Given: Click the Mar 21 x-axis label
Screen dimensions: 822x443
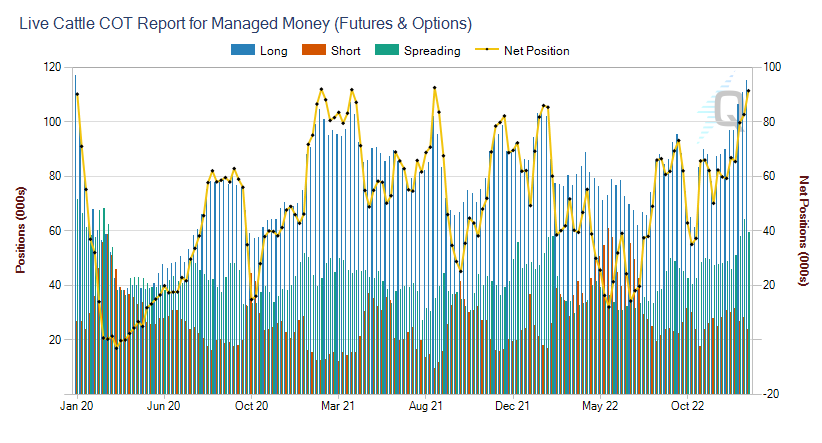Looking at the screenshot, I should 338,406.
